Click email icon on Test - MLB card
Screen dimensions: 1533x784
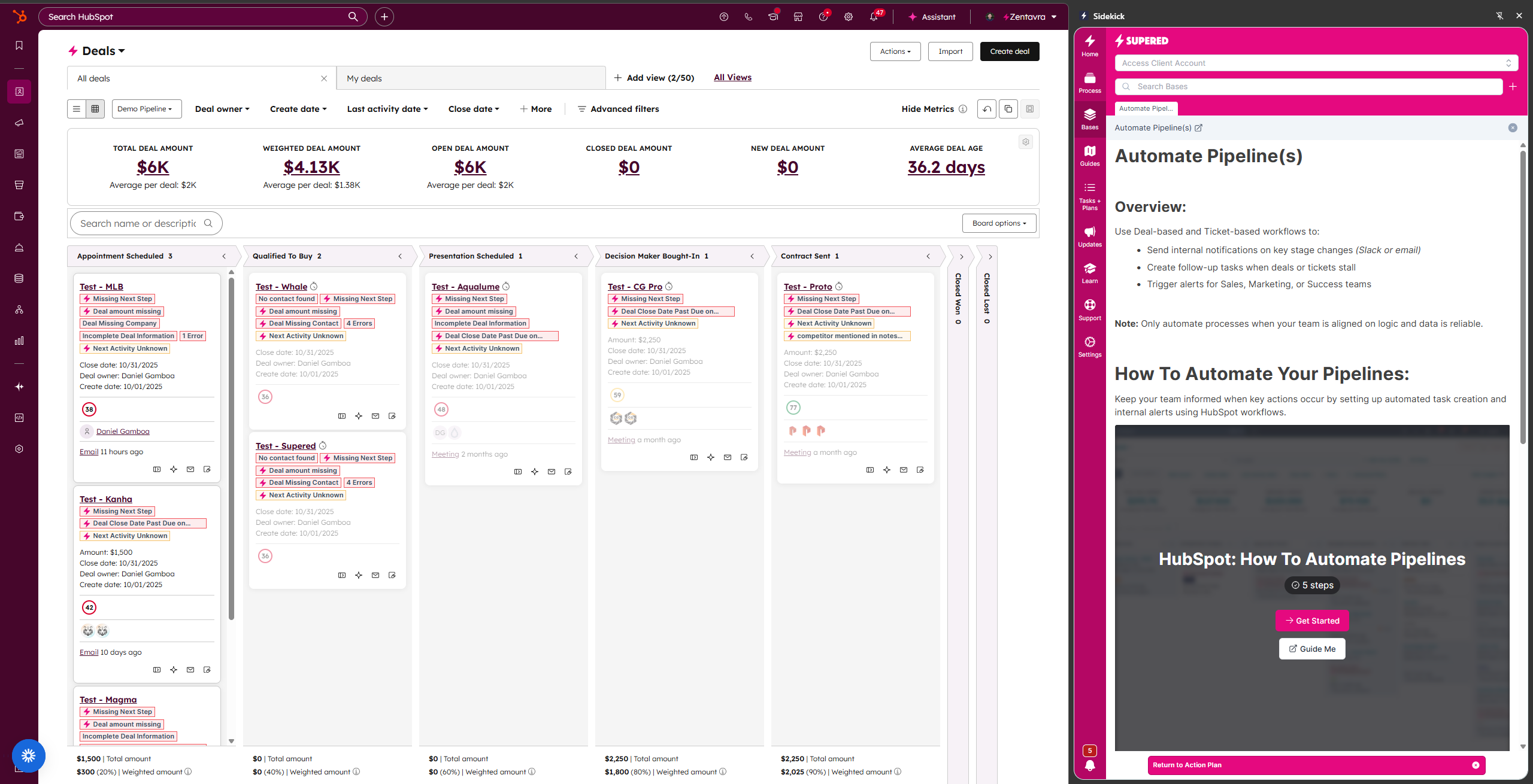190,469
